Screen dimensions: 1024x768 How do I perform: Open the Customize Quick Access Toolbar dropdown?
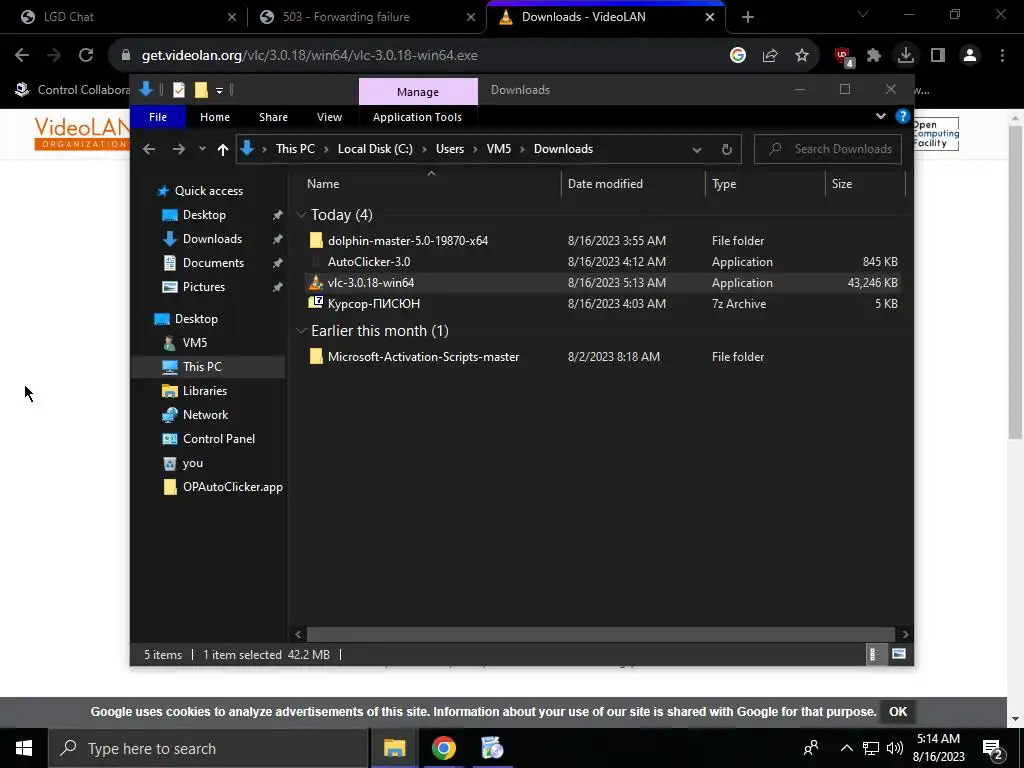point(219,91)
